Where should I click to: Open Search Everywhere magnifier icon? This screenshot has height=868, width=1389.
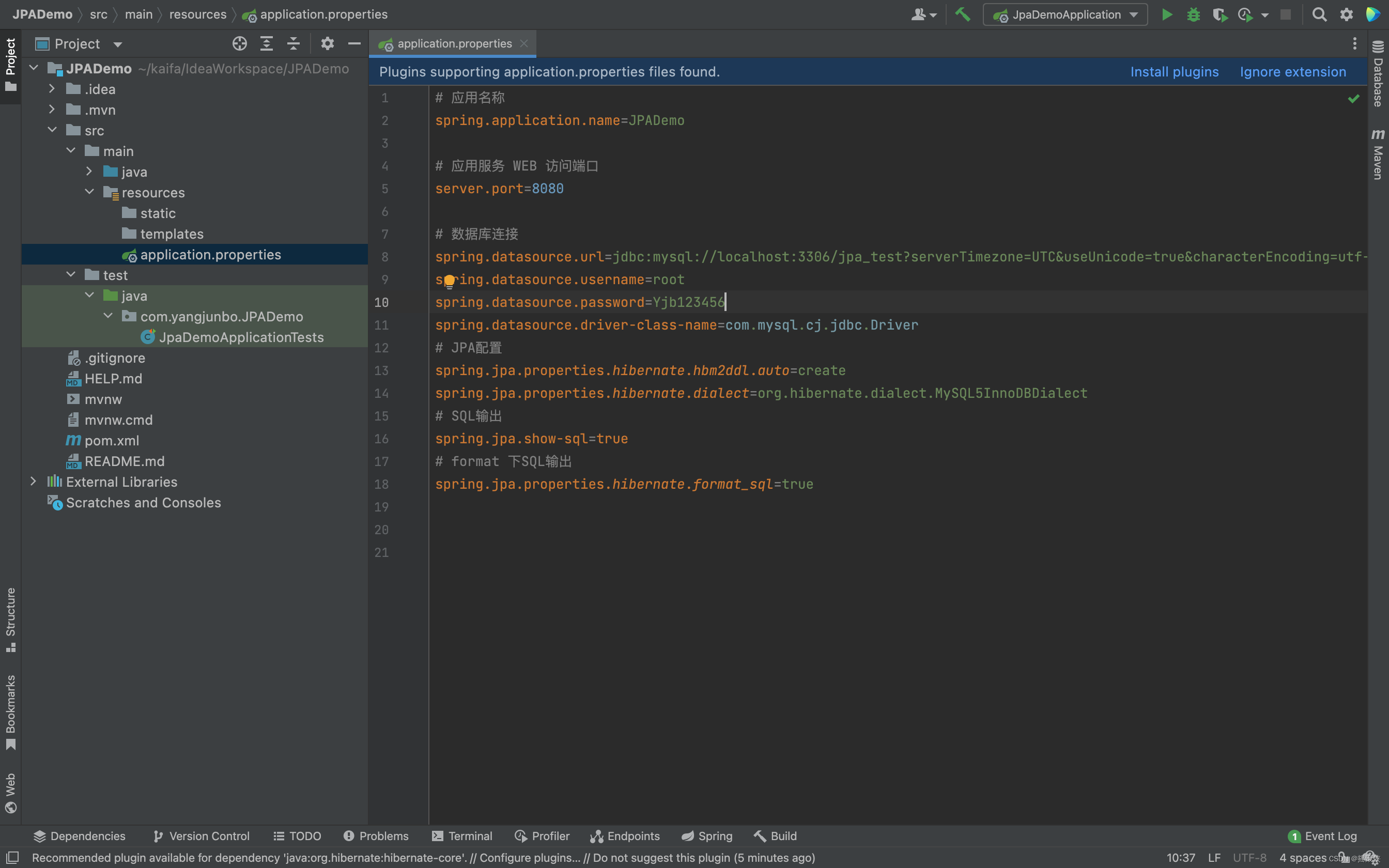click(x=1319, y=14)
